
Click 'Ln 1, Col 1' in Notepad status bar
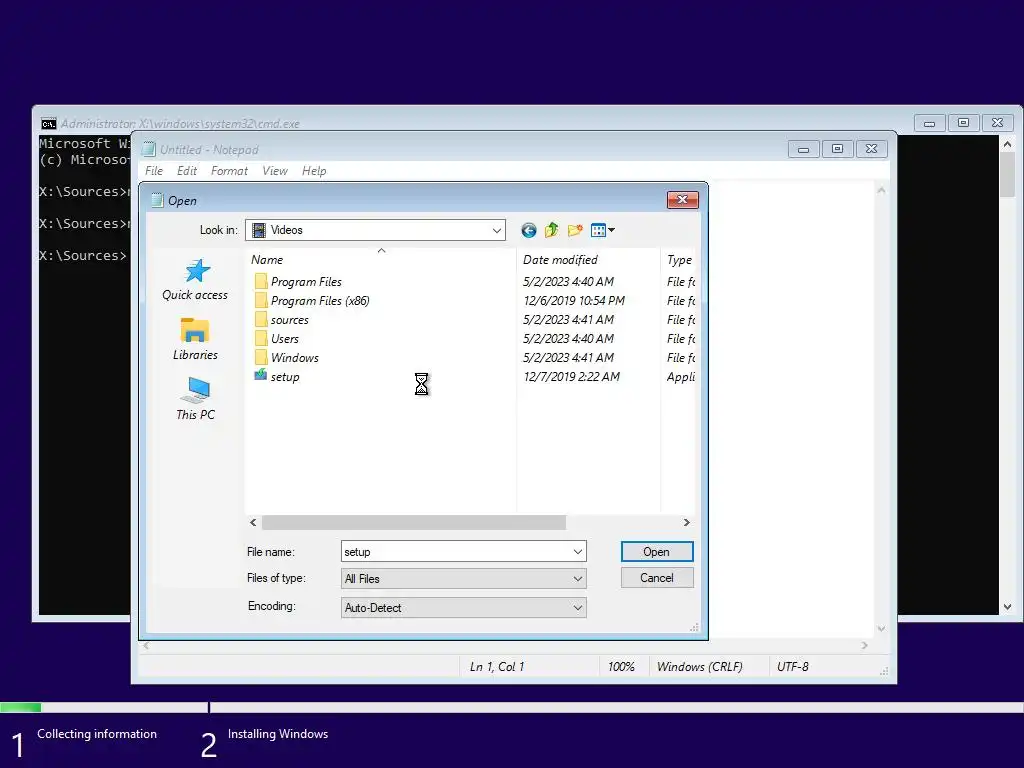point(497,667)
